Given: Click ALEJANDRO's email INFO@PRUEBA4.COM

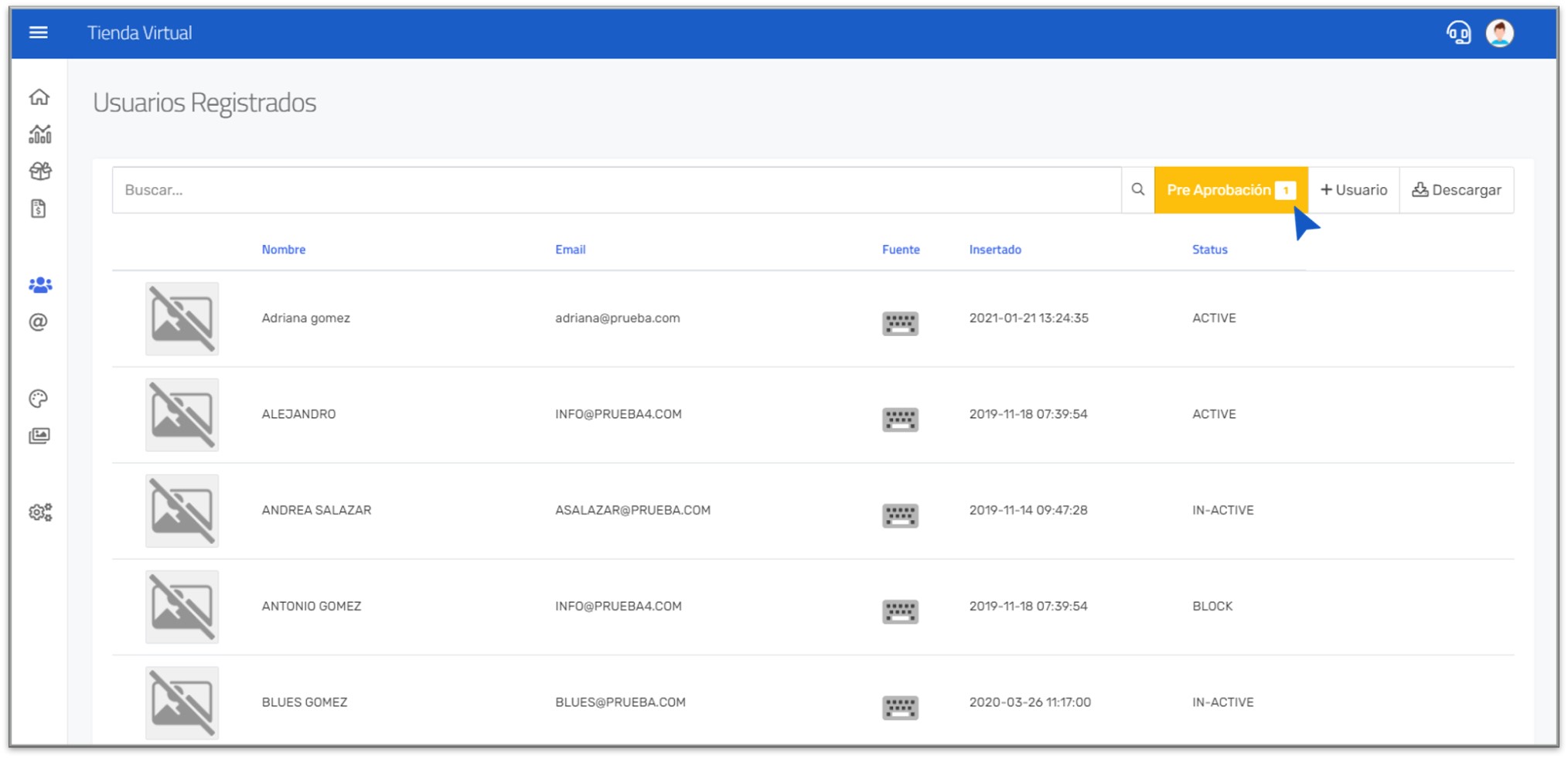Looking at the screenshot, I should click(619, 414).
